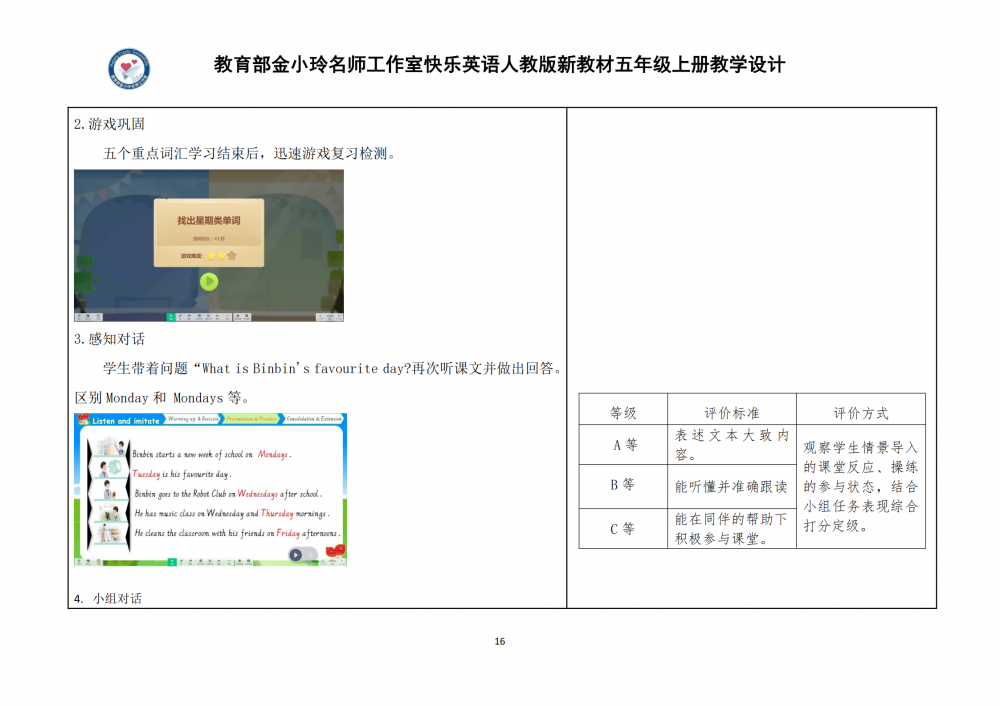Click the dark play button on the Listen slide
This screenshot has height=706, width=1000.
tap(295, 555)
